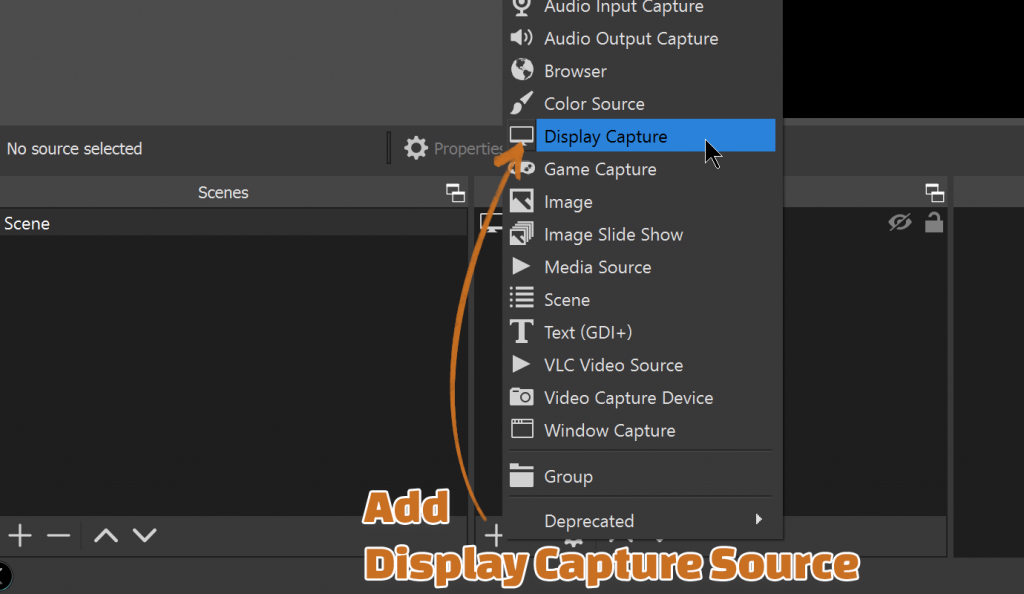
Task: Click the Browser globe icon
Action: click(x=521, y=71)
